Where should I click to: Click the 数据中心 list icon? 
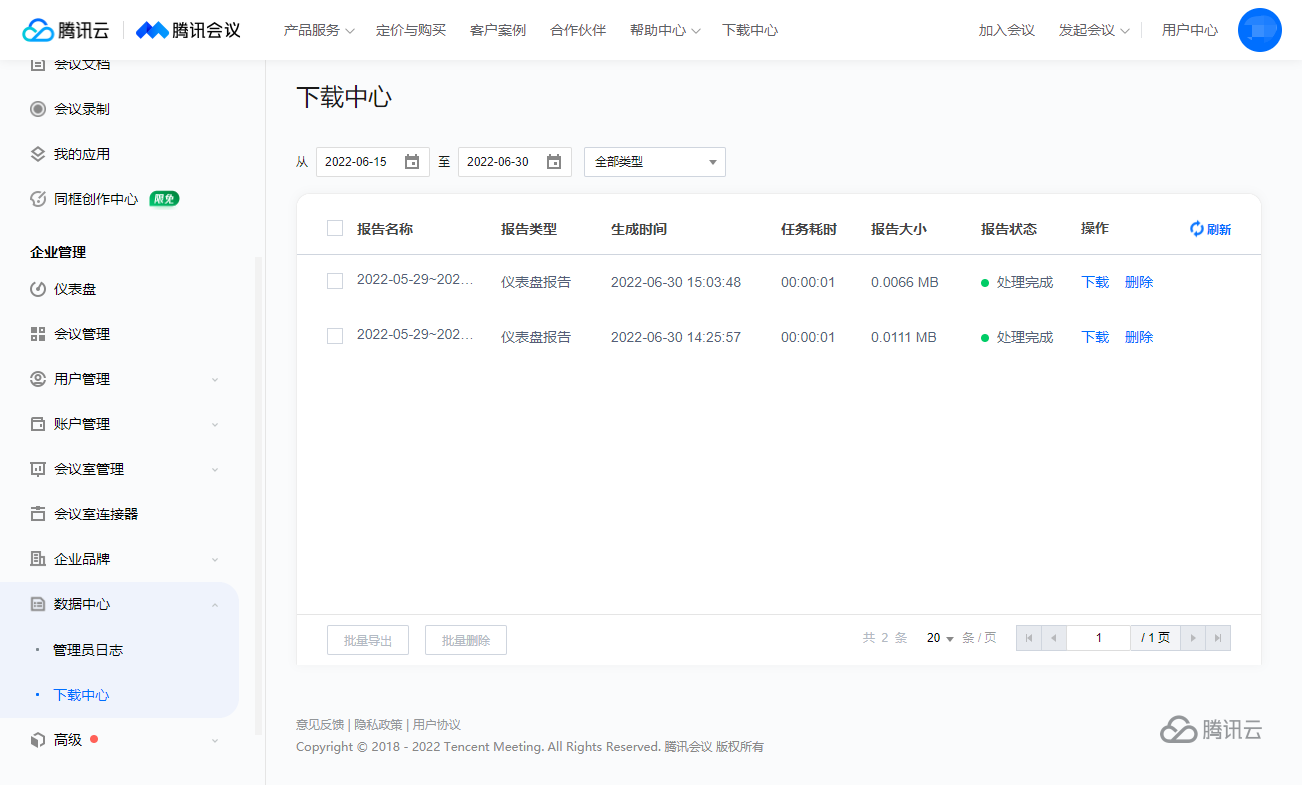(x=38, y=604)
